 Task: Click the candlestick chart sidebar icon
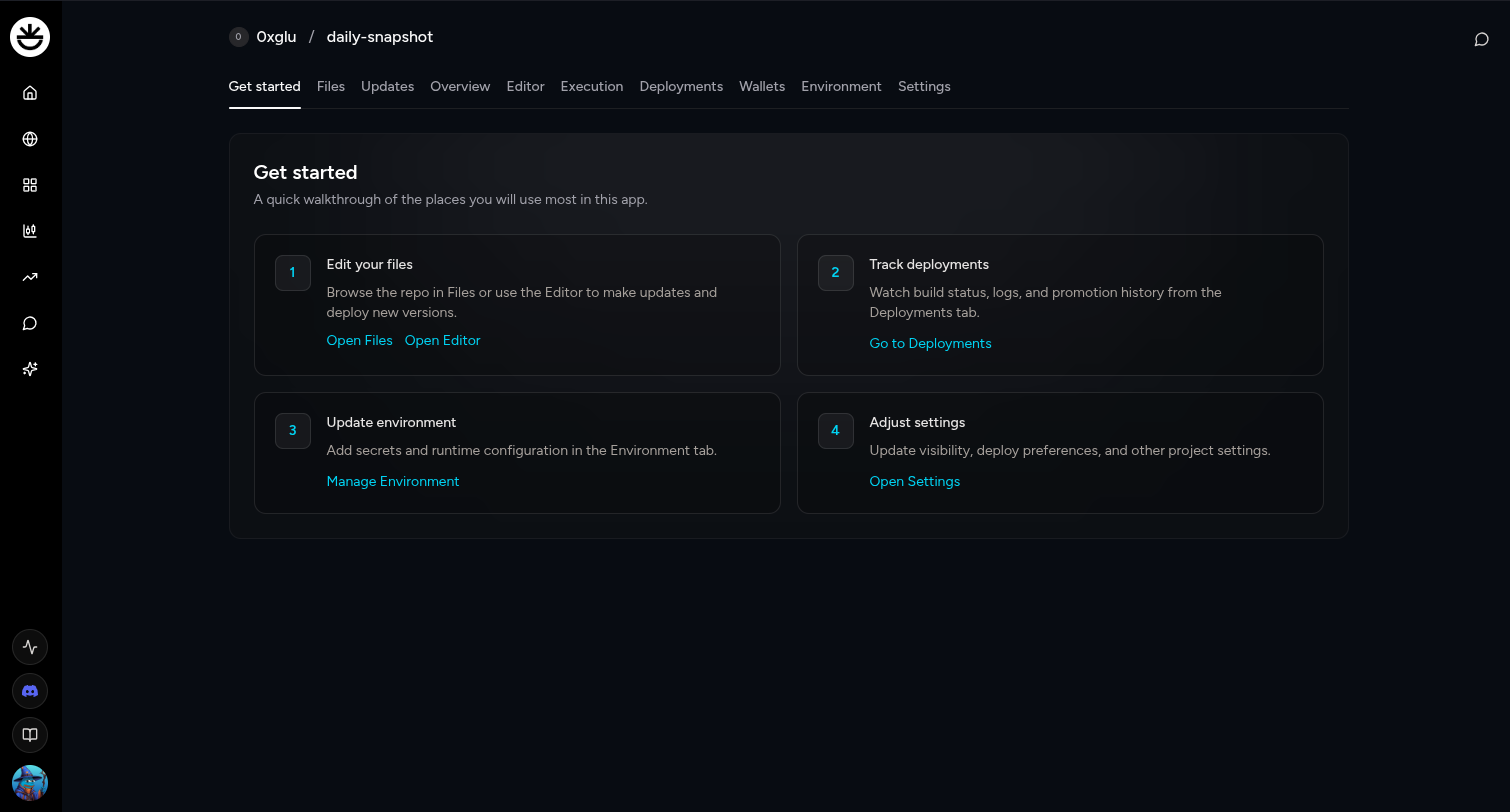pyautogui.click(x=30, y=231)
